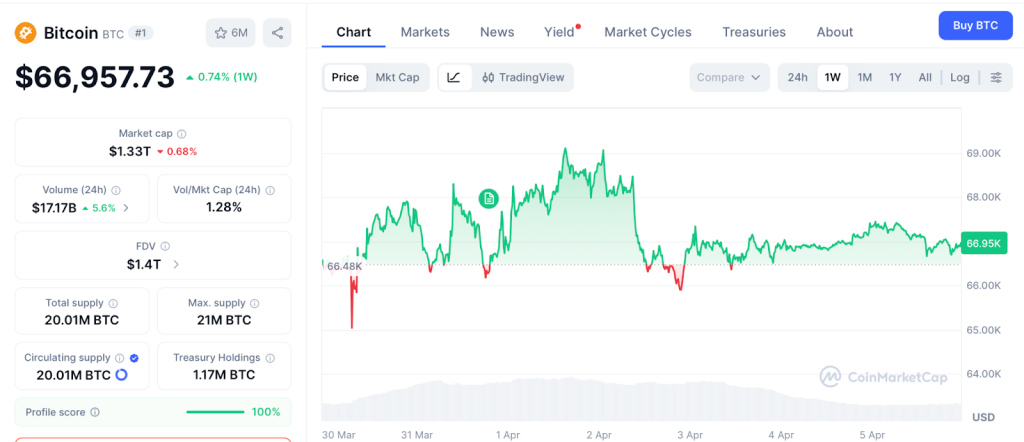The image size is (1024, 442).
Task: Click the Market cap info icon
Action: click(x=182, y=134)
